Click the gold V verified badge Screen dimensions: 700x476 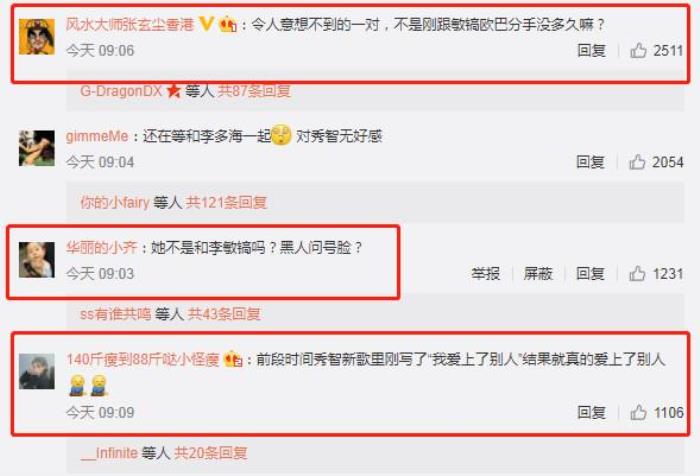pos(206,23)
